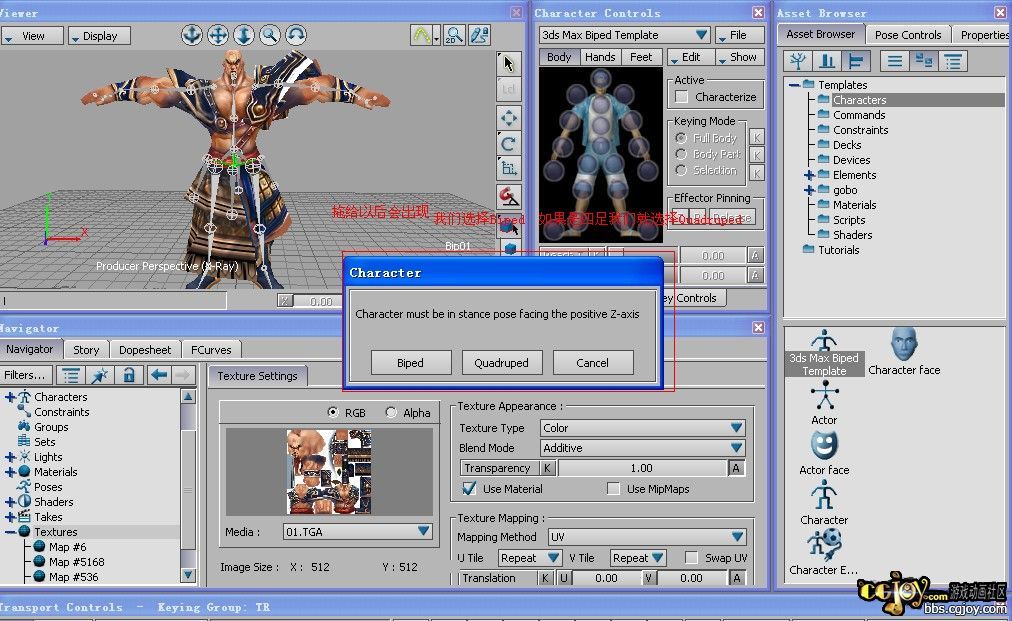1012x621 pixels.
Task: Open the Viewer View menu
Action: click(32, 36)
